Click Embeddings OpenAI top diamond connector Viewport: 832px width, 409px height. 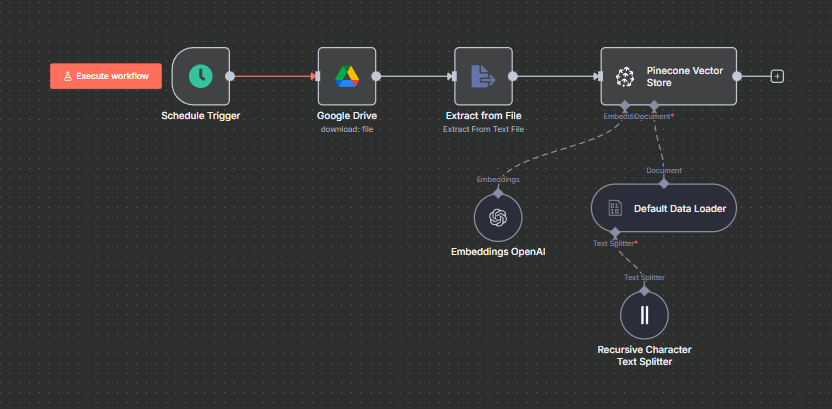(x=498, y=193)
